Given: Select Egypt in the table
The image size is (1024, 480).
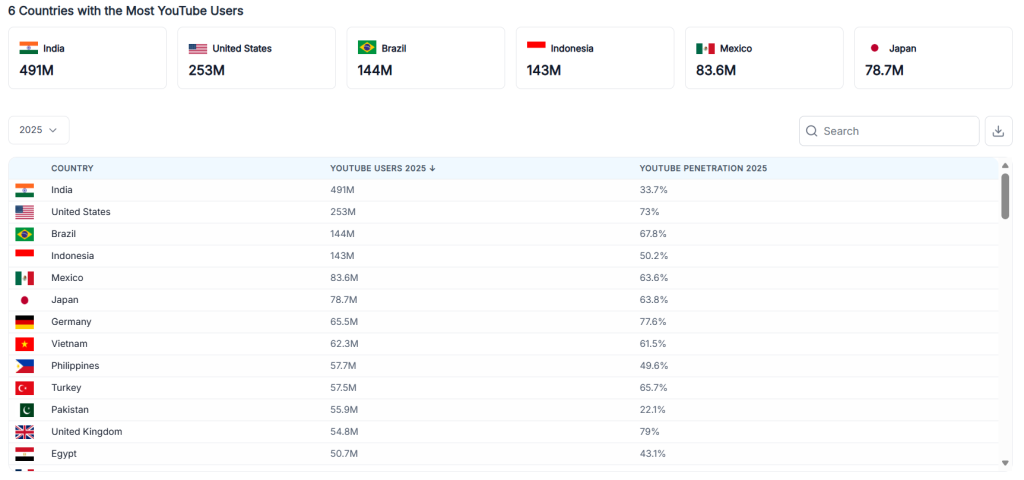Looking at the screenshot, I should coord(64,454).
